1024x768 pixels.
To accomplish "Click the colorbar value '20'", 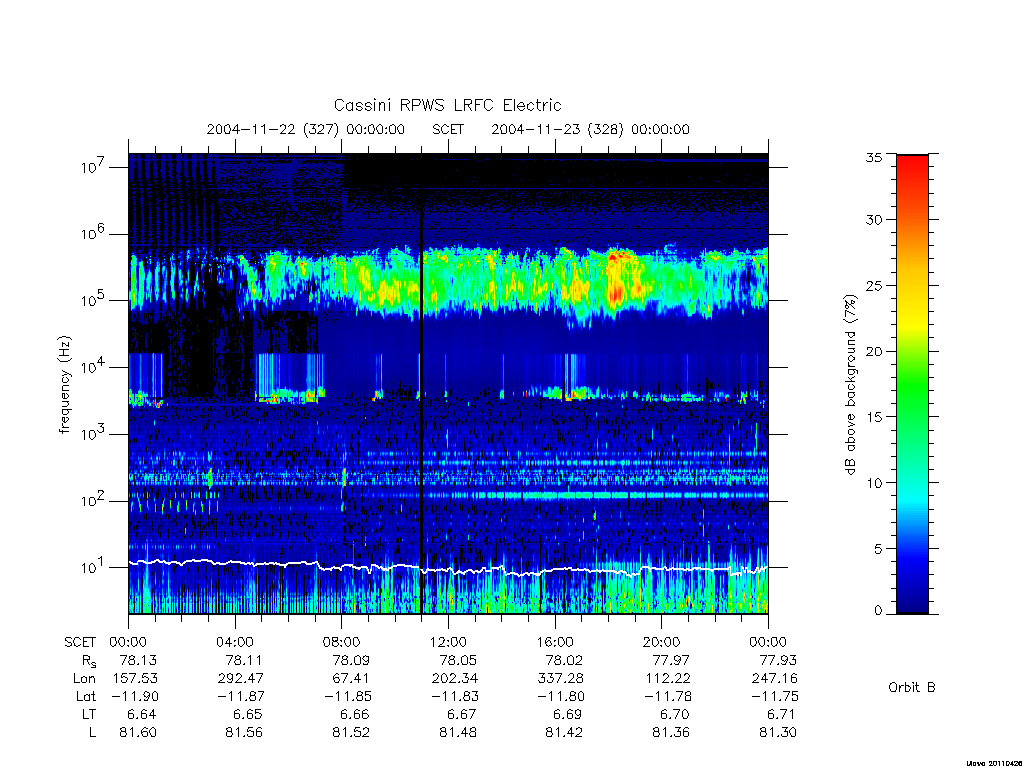I will [x=873, y=351].
